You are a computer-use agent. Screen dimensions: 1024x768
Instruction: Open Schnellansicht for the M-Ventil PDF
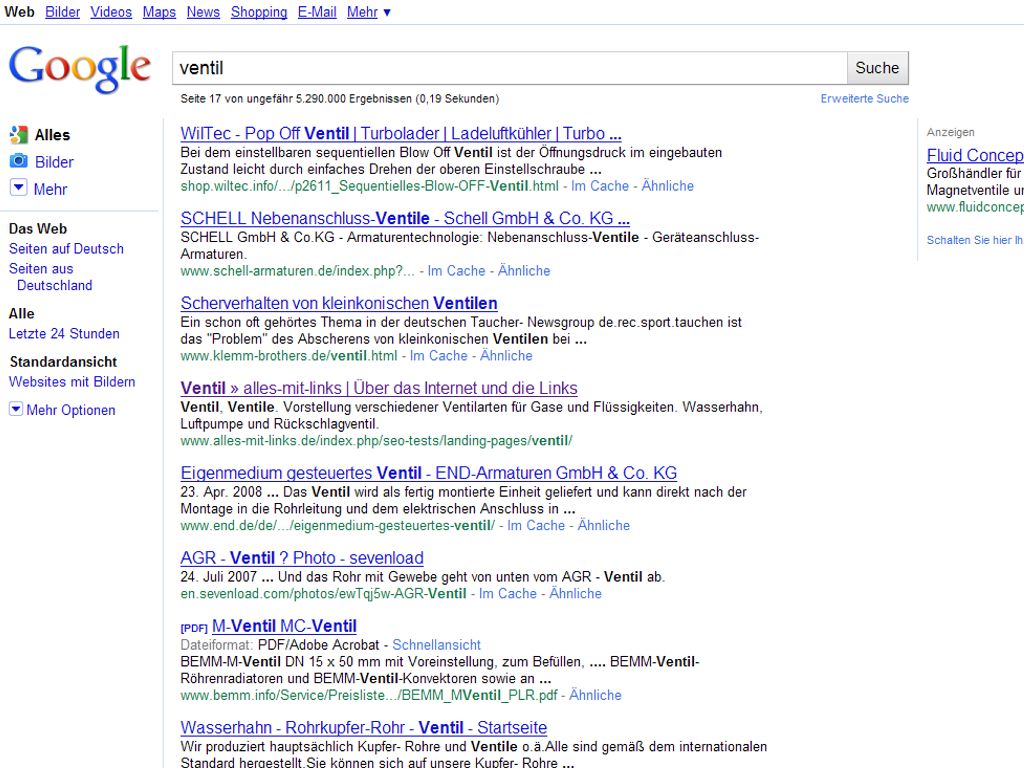(436, 645)
